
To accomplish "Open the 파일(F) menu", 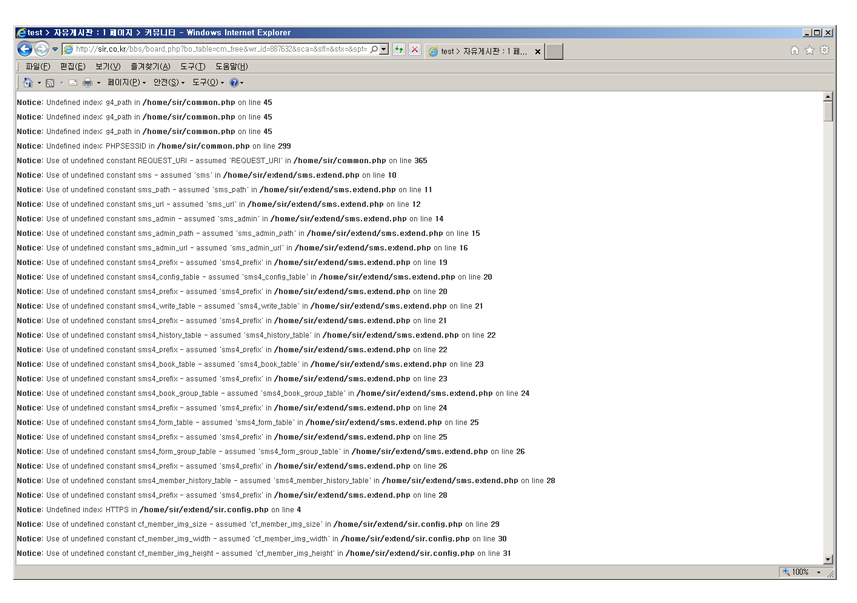I will [x=38, y=66].
